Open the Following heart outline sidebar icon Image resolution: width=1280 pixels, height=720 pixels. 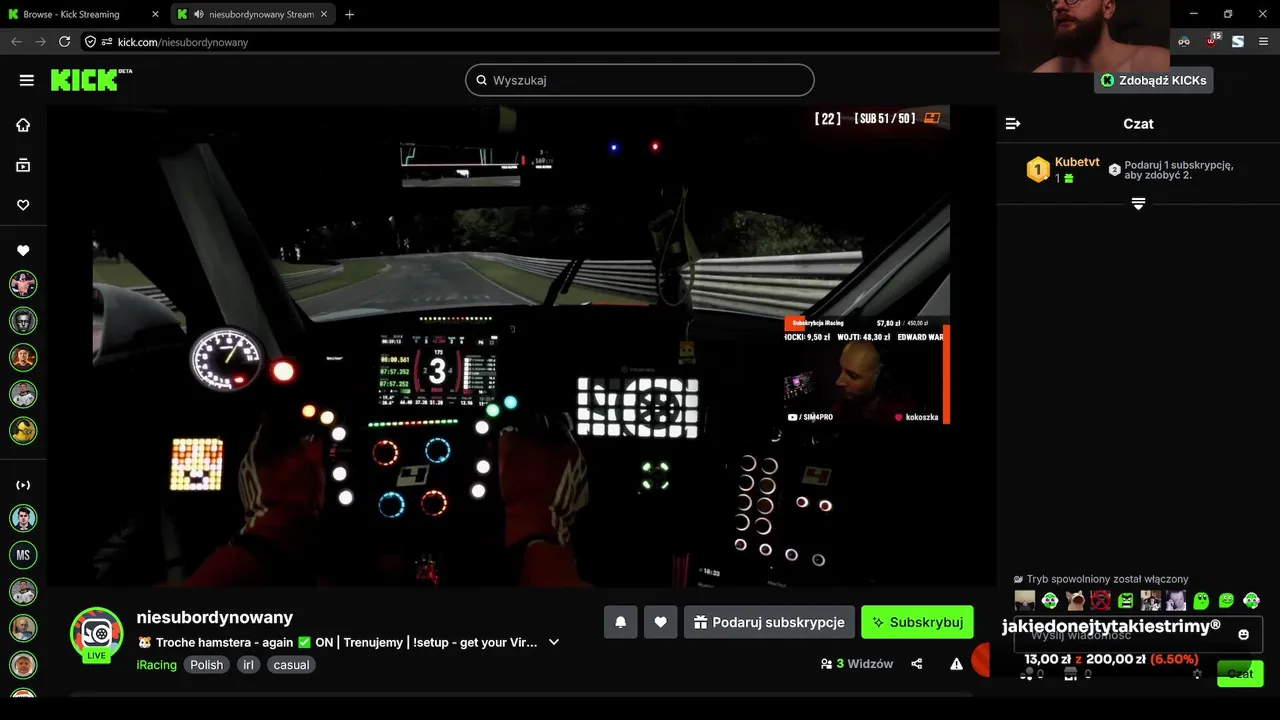(x=23, y=205)
